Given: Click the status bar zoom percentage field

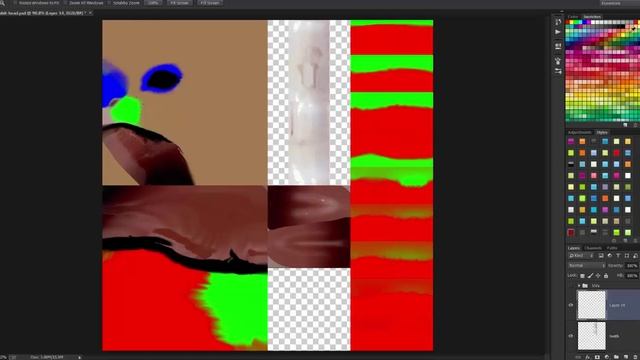Looking at the screenshot, I should coord(4,357).
